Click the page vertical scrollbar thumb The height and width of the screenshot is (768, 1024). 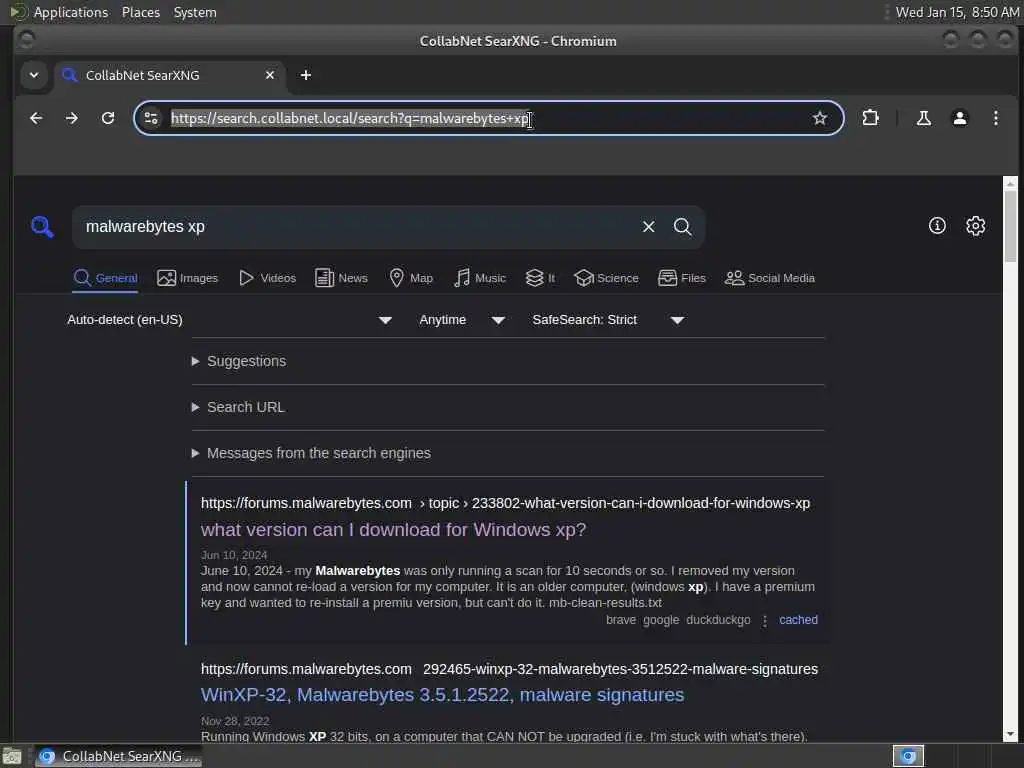1010,225
